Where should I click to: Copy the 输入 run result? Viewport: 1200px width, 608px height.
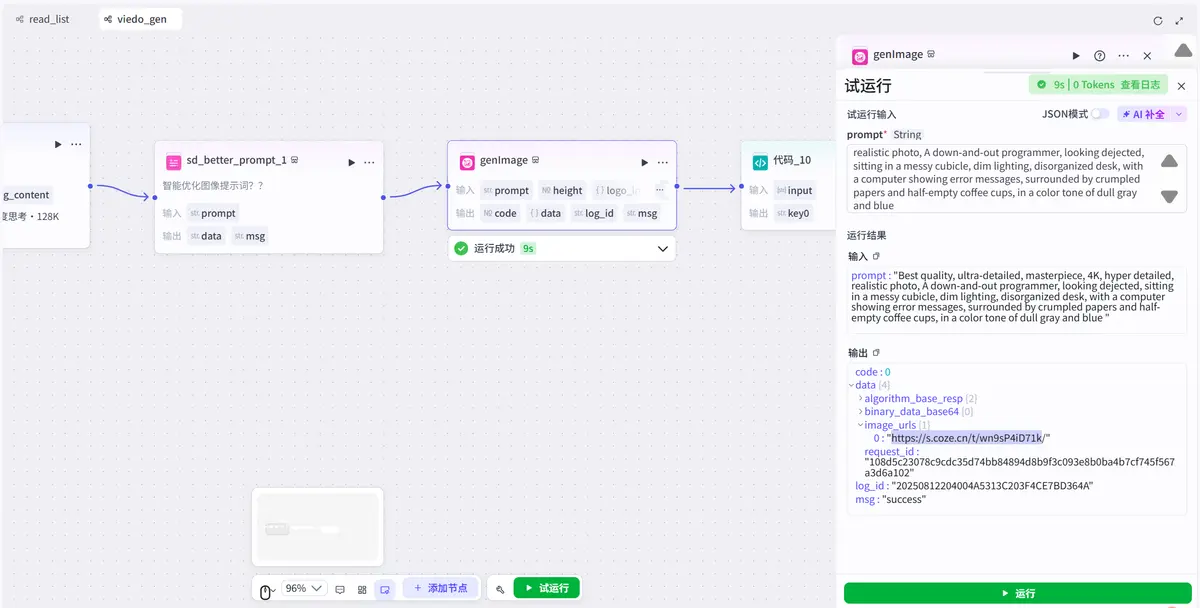click(877, 257)
